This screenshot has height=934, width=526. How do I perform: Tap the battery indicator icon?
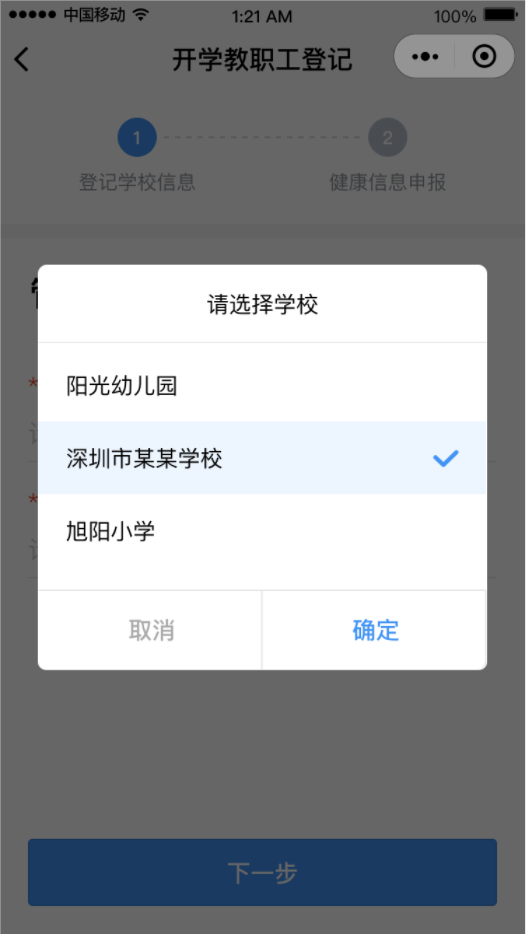[x=500, y=15]
